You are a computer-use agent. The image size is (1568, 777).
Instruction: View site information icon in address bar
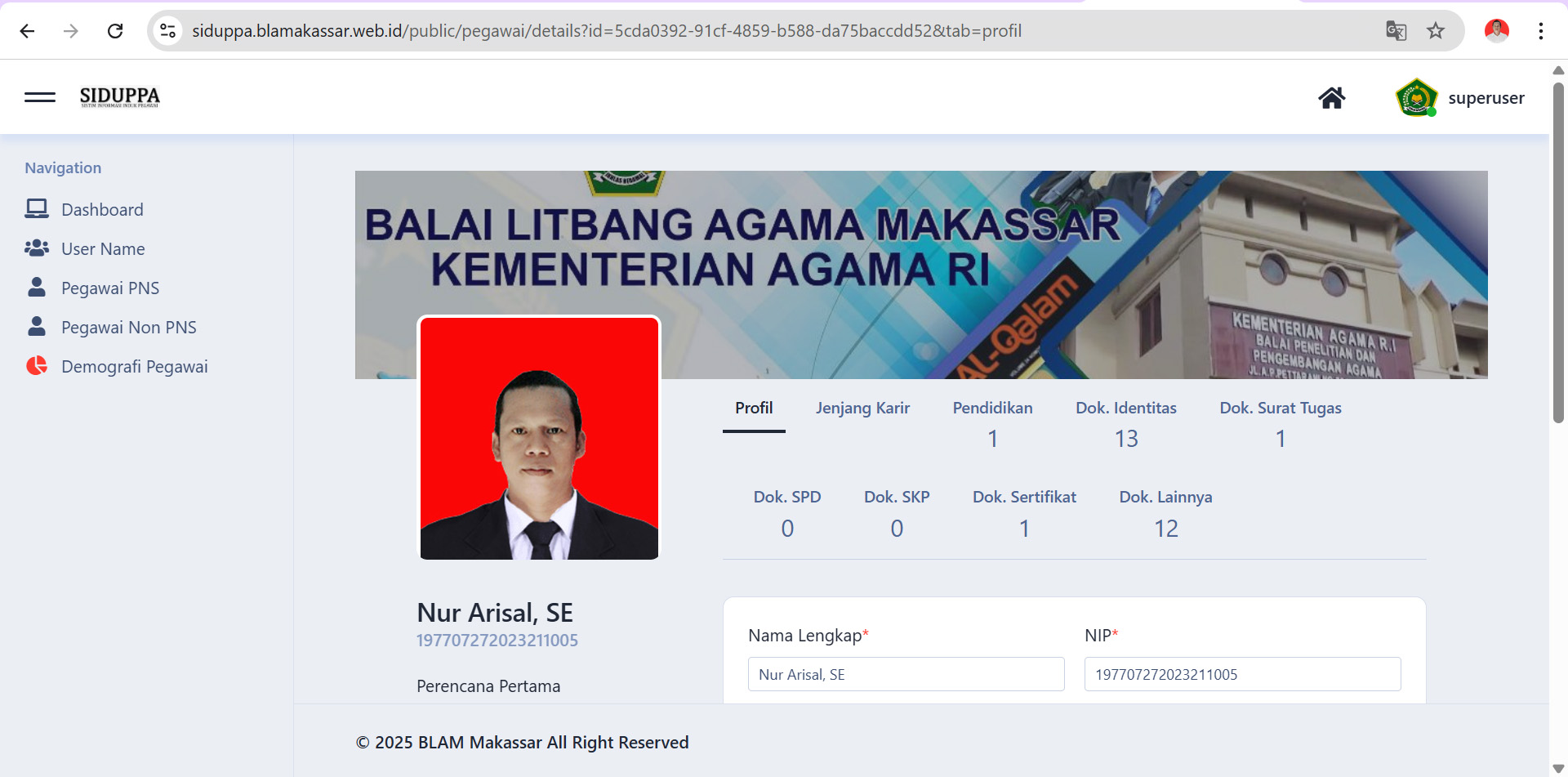point(167,31)
